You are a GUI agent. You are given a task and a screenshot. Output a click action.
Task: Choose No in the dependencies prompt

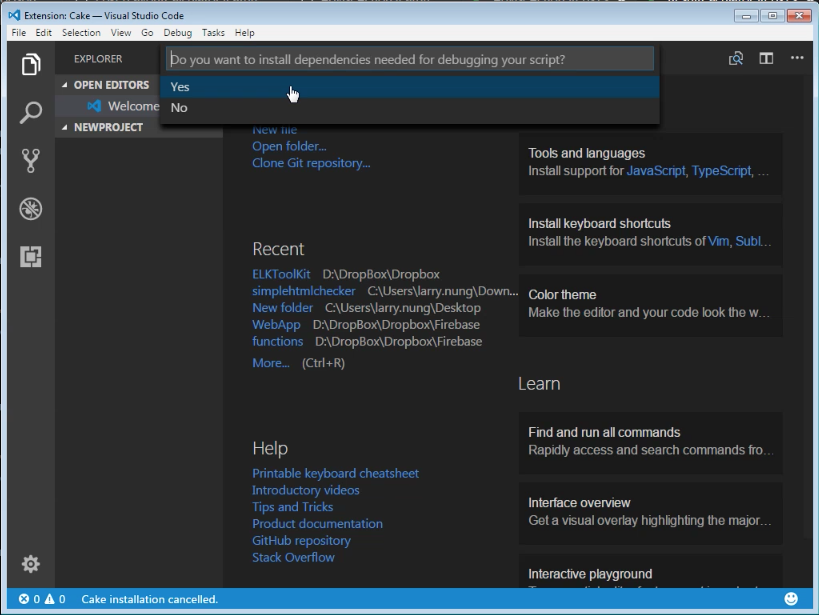pos(410,108)
